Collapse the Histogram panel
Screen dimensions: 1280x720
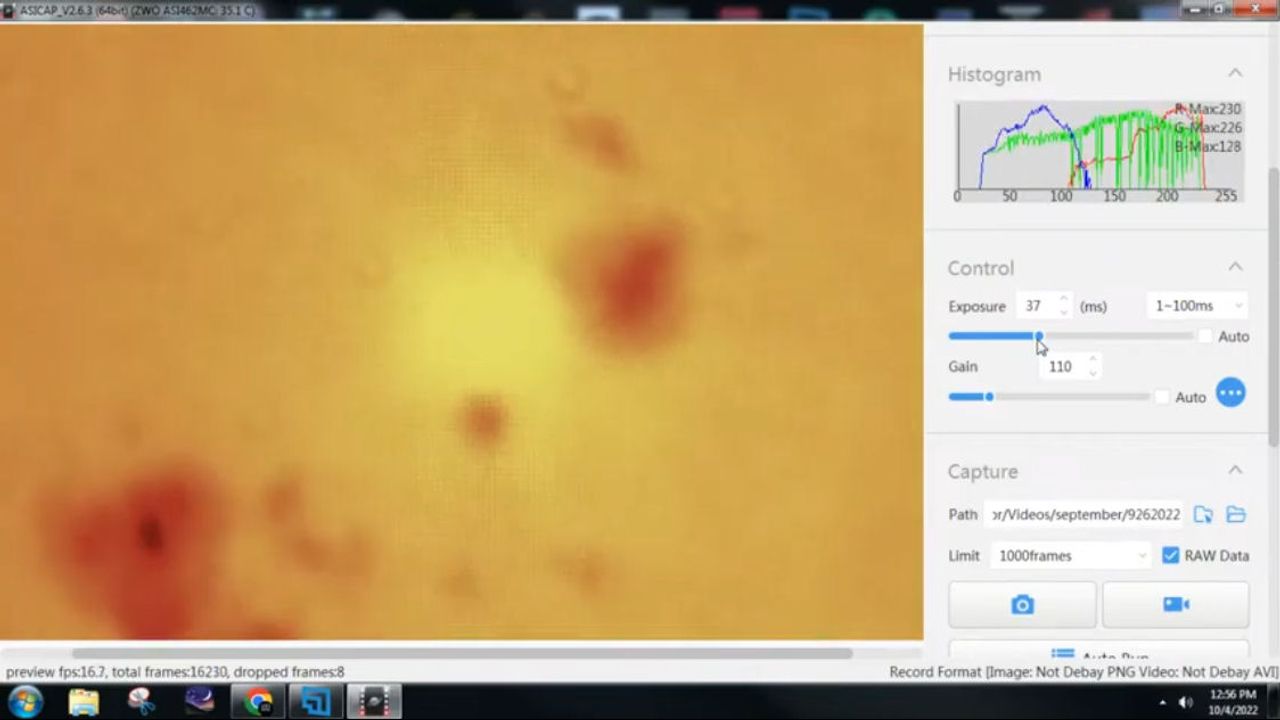1235,74
